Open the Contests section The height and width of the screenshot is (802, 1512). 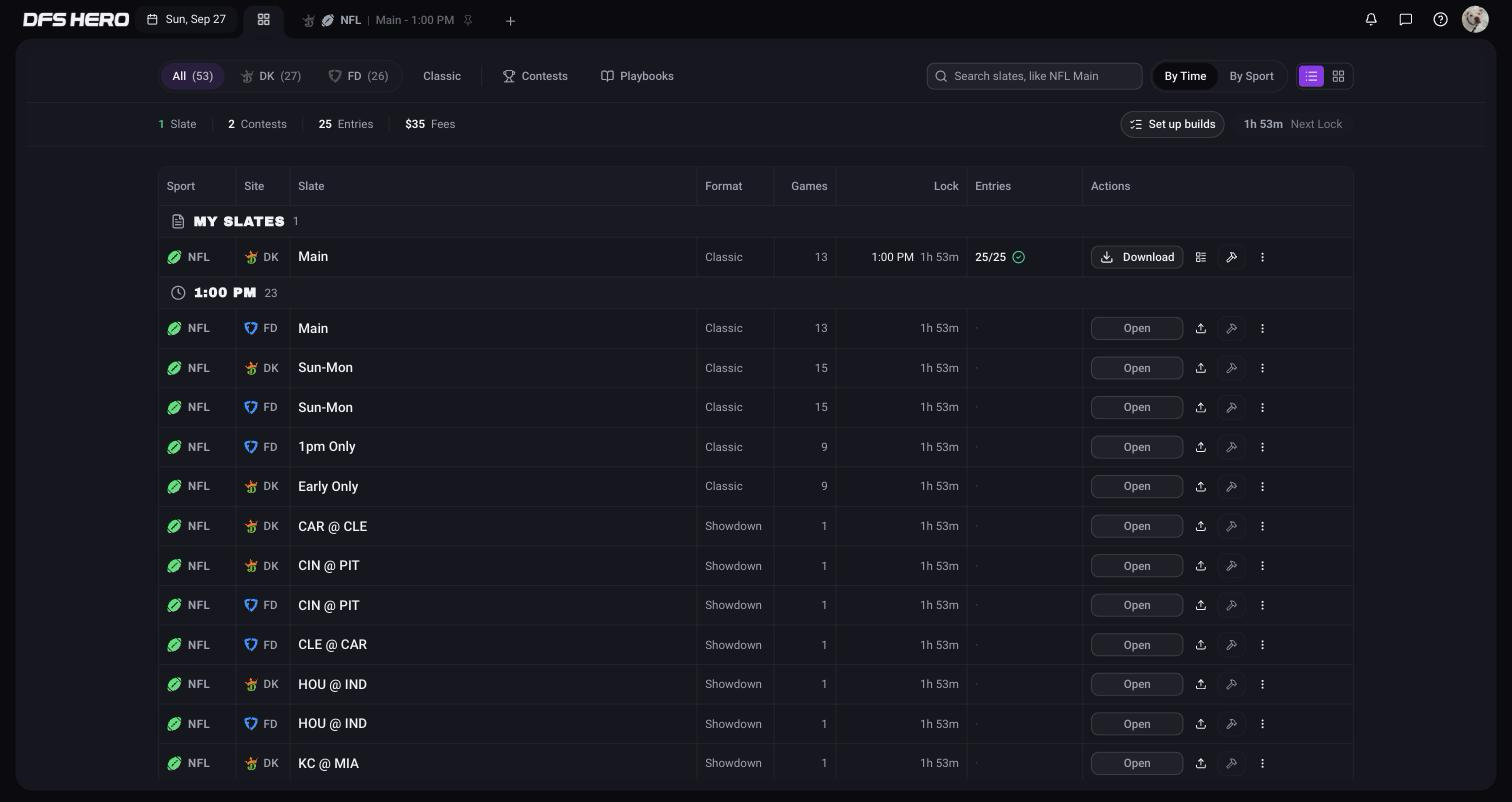535,76
